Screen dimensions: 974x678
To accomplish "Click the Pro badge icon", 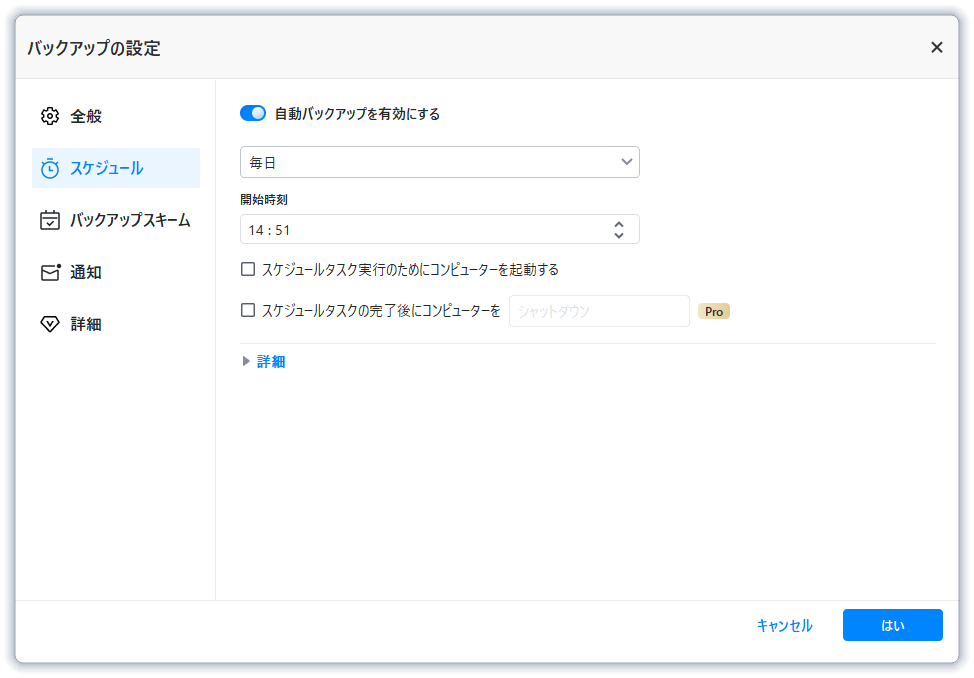I will coord(714,311).
